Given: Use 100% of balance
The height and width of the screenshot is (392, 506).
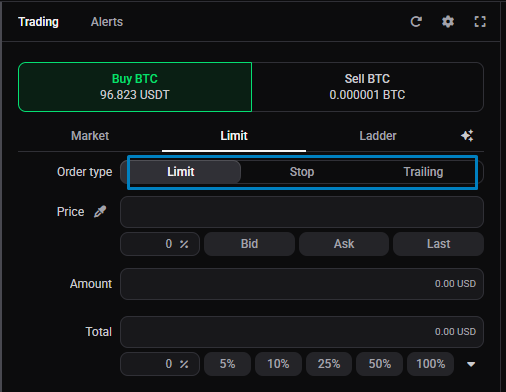Looking at the screenshot, I should point(430,364).
